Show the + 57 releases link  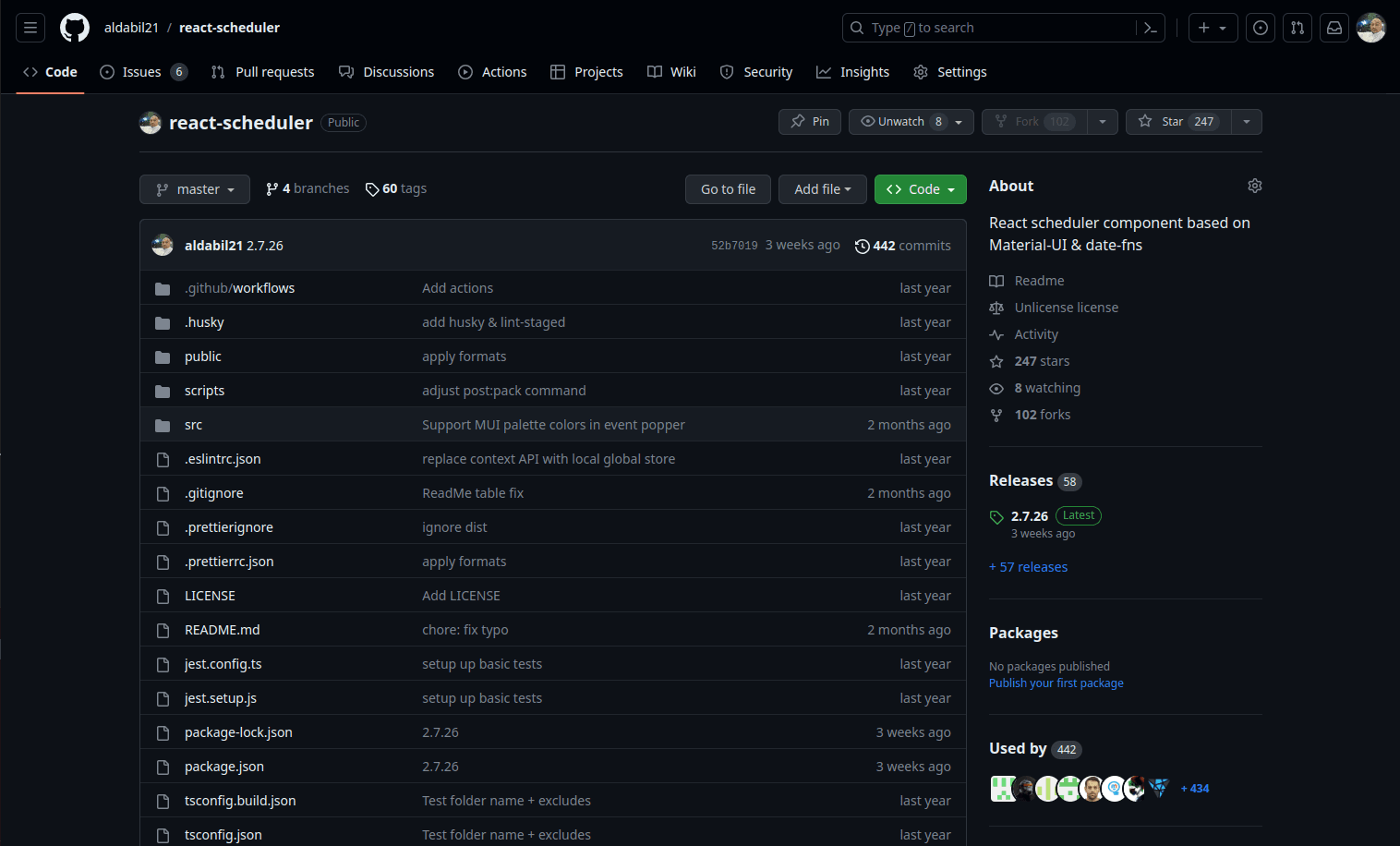click(1028, 567)
